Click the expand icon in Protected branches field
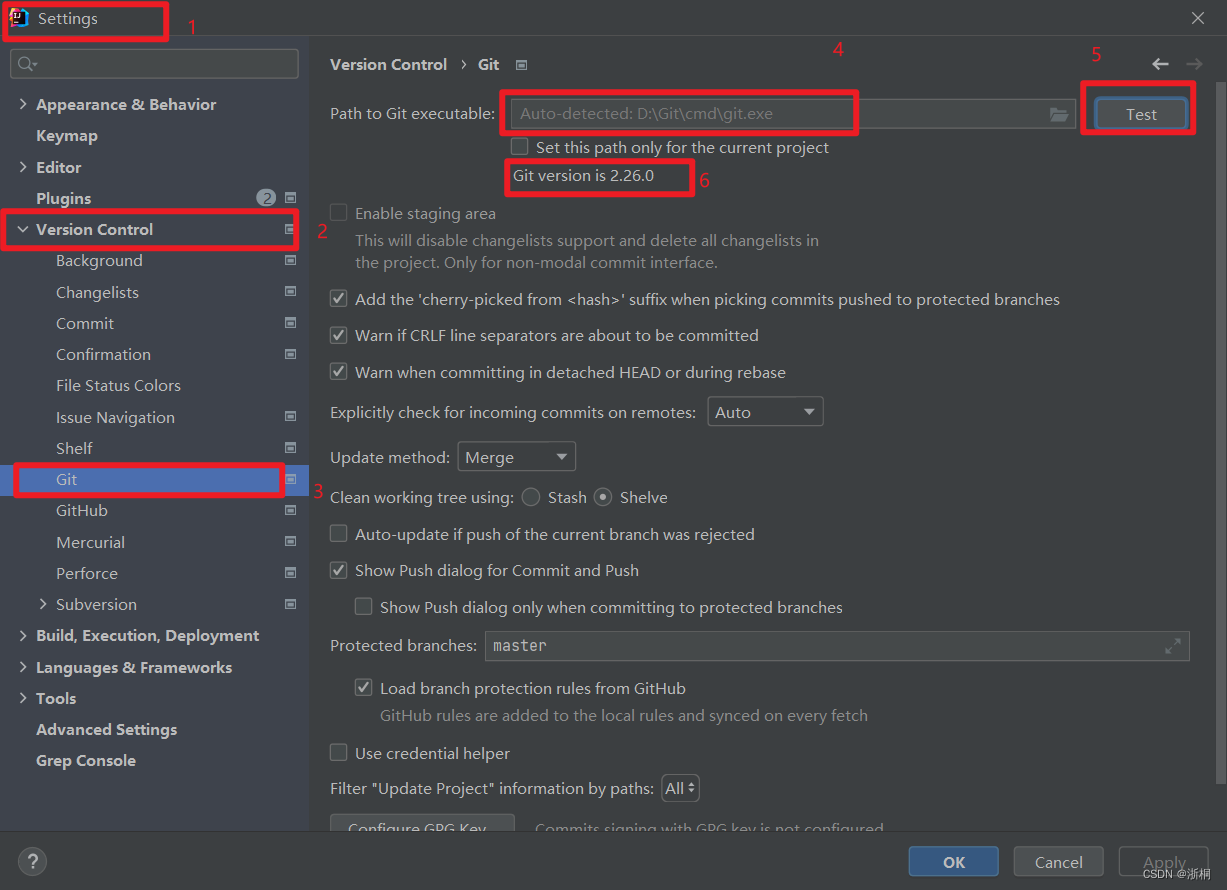 coord(1173,647)
